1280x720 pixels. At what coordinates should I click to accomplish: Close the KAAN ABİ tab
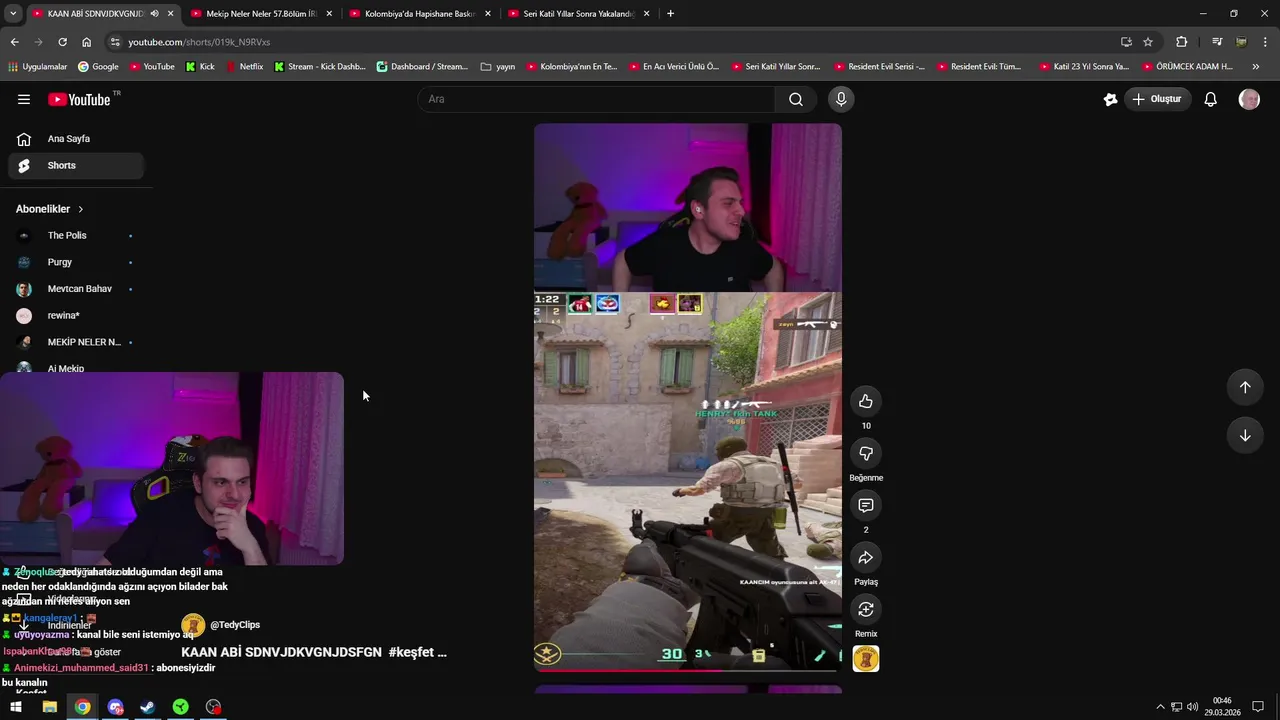171,14
